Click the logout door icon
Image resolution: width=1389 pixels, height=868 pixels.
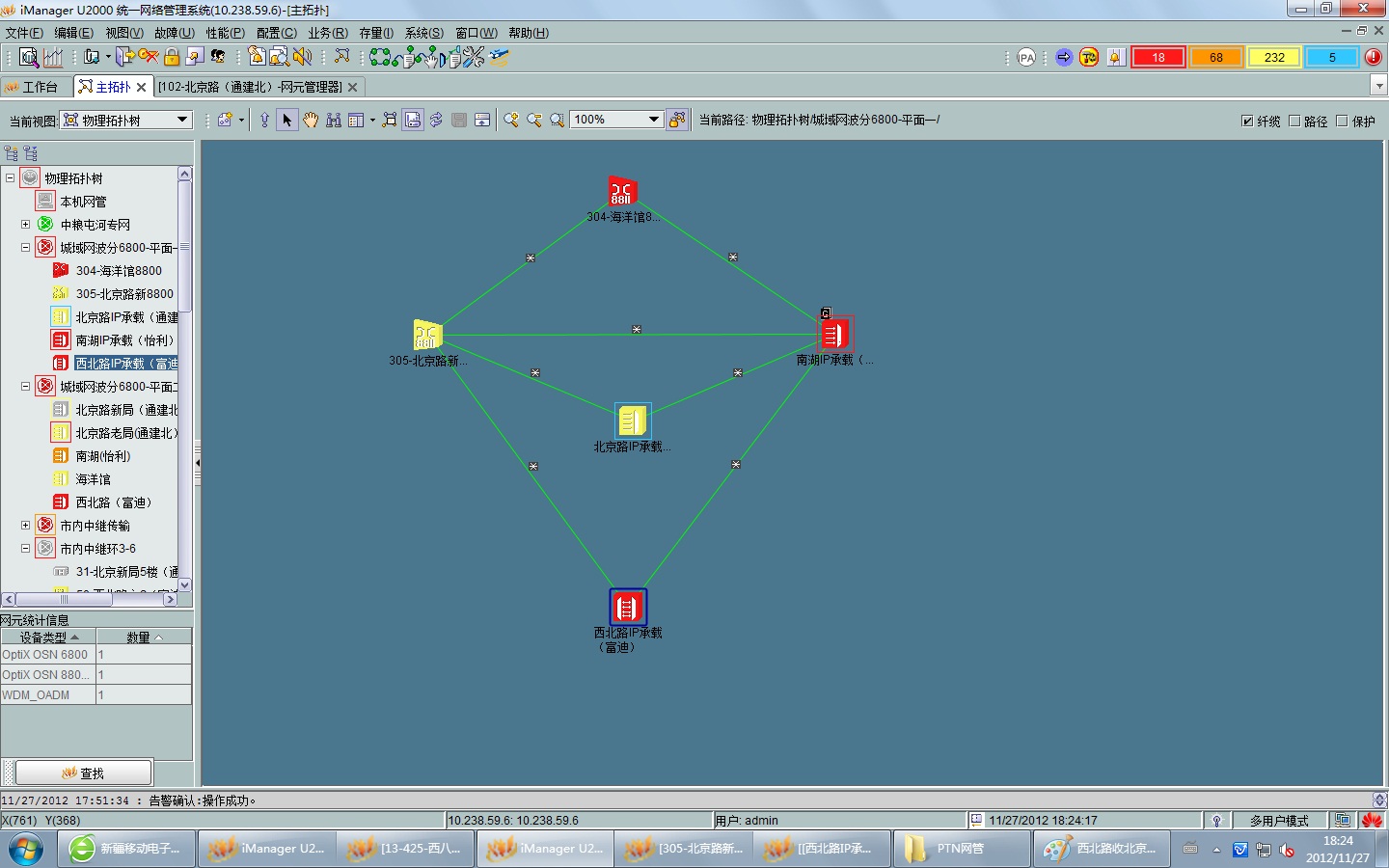point(123,58)
